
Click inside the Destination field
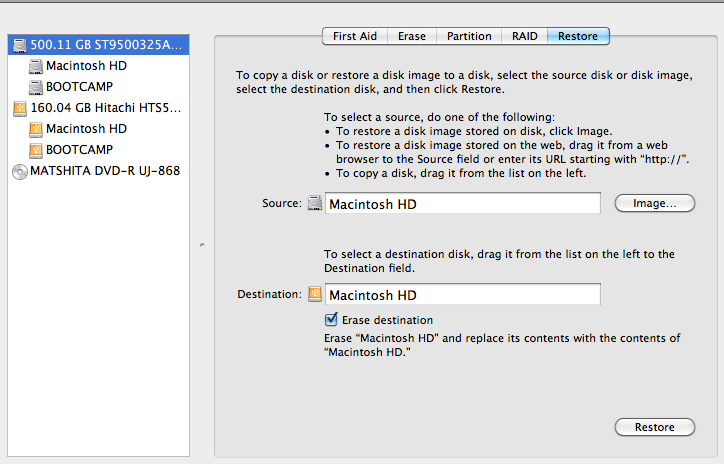point(463,294)
